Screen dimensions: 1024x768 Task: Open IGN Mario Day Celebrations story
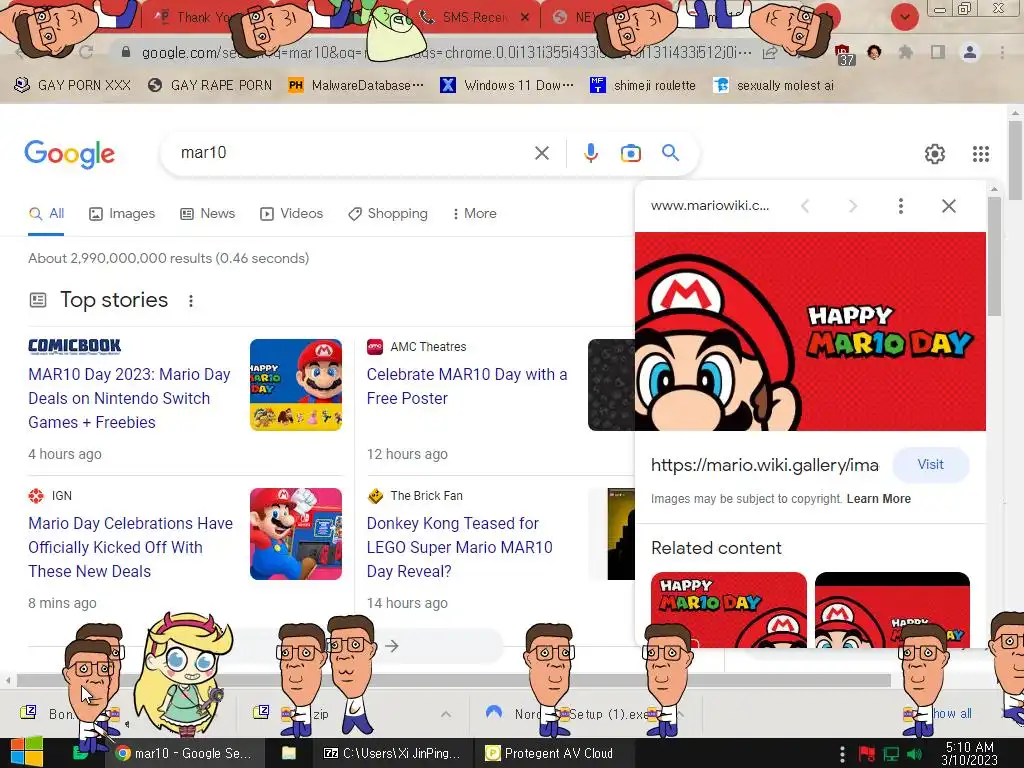pyautogui.click(x=131, y=547)
